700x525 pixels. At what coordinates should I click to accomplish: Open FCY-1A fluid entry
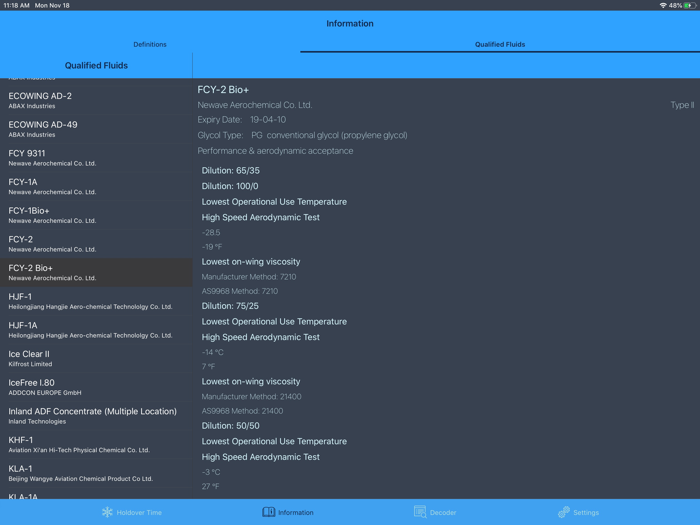pyautogui.click(x=96, y=186)
